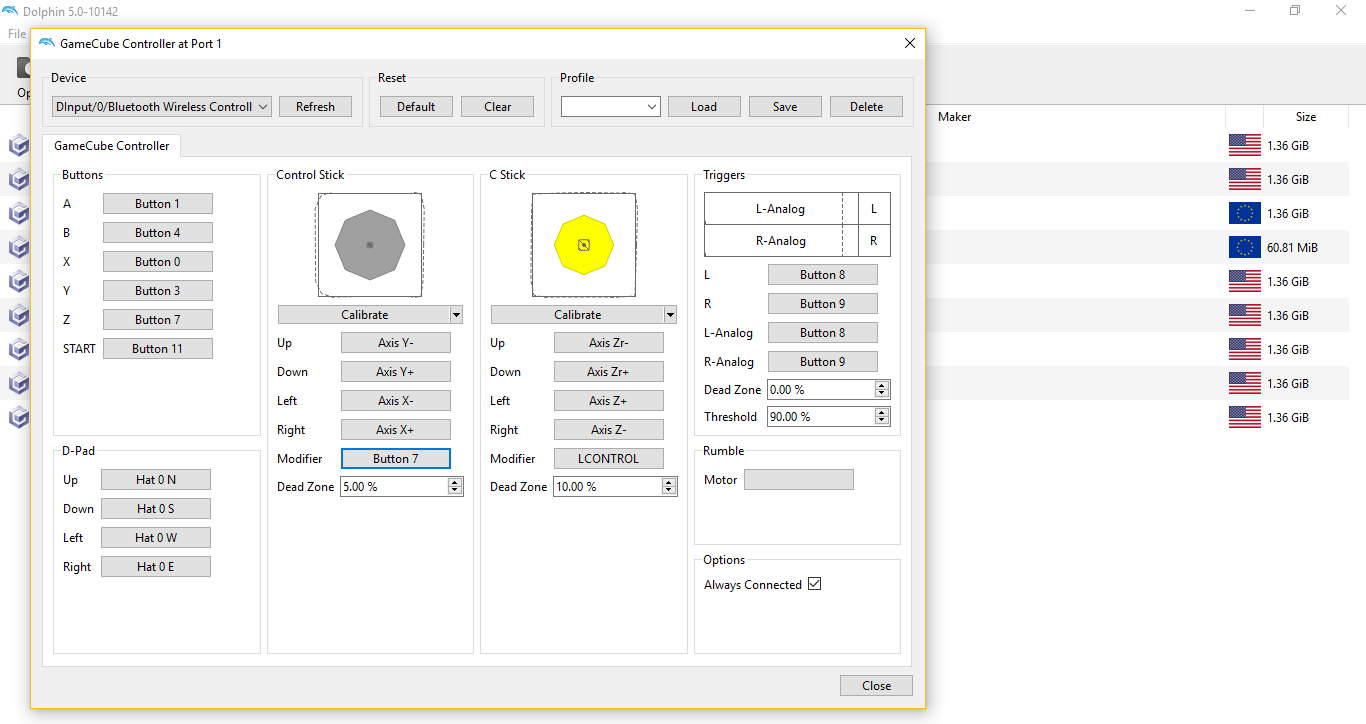Screen dimensions: 1366x724
Task: Remap the B button (Button 4)
Action: tap(157, 232)
